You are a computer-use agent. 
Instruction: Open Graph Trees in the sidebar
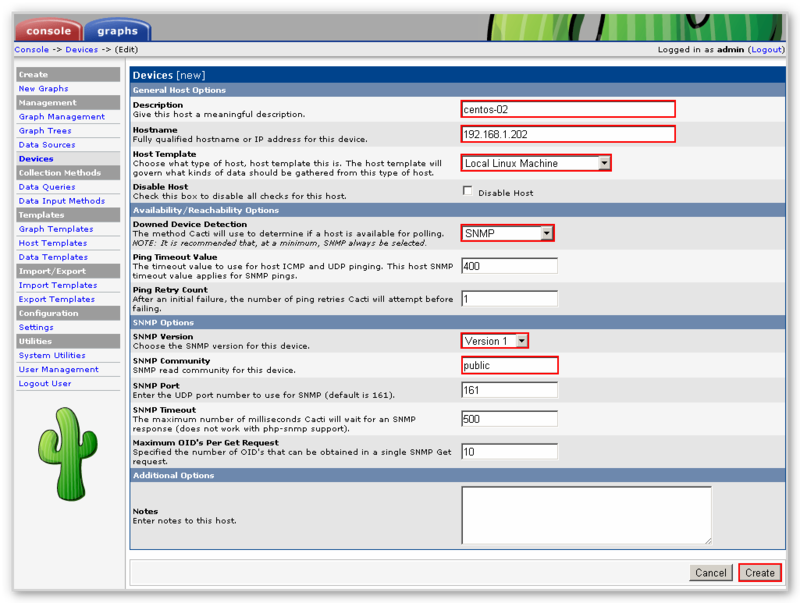coord(45,131)
